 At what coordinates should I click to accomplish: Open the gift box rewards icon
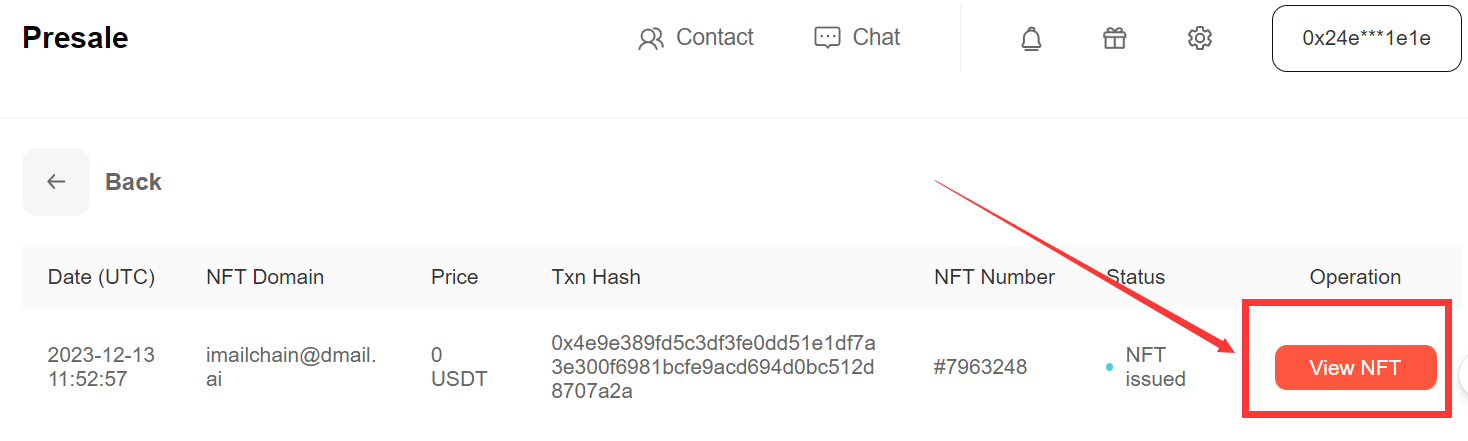1115,38
